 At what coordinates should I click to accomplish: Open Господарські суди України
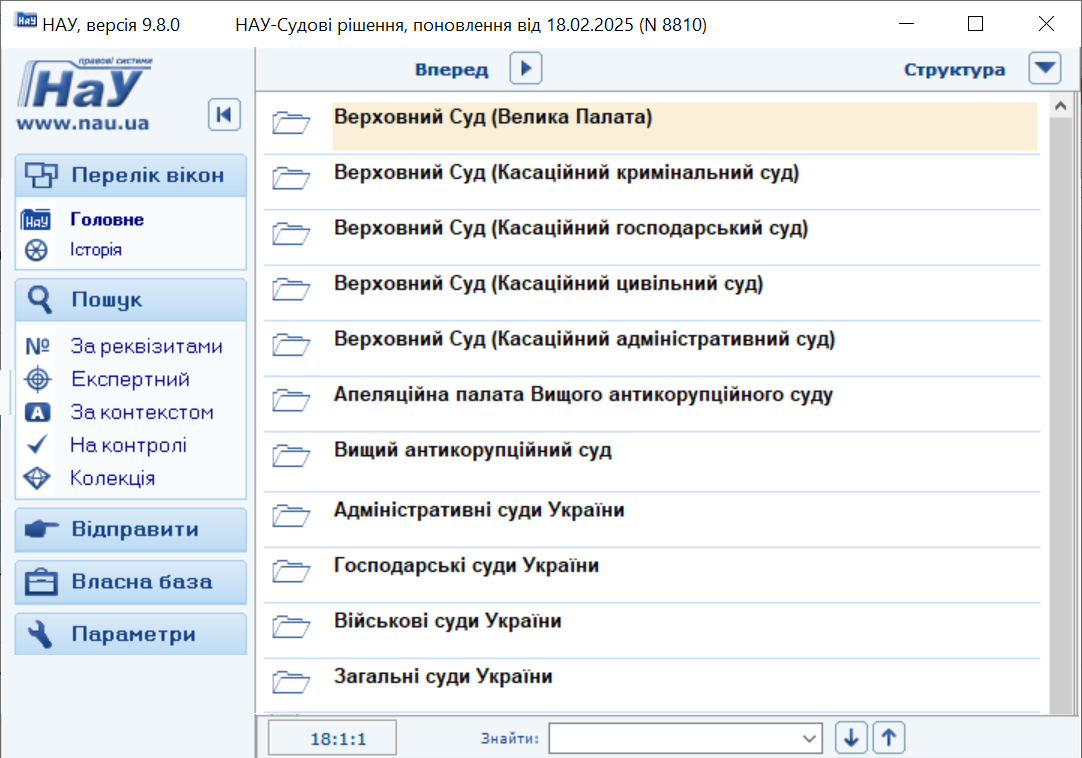pos(466,565)
